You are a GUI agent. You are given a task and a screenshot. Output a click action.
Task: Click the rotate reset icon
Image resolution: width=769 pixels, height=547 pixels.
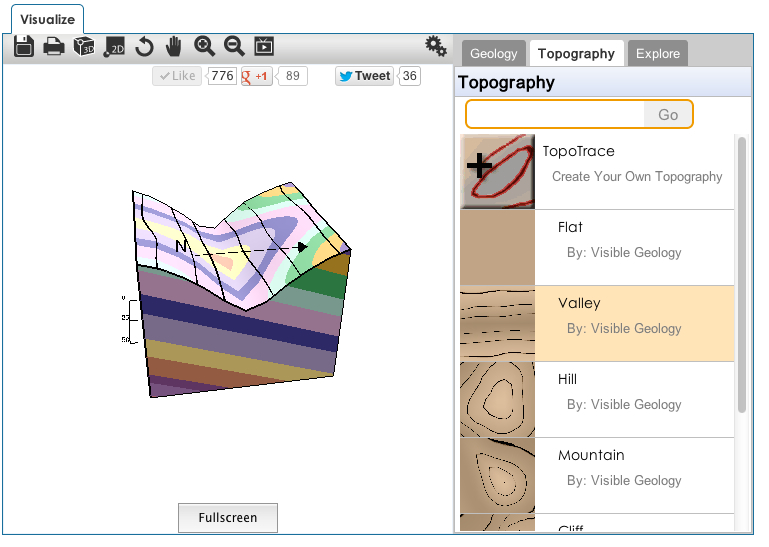(145, 46)
